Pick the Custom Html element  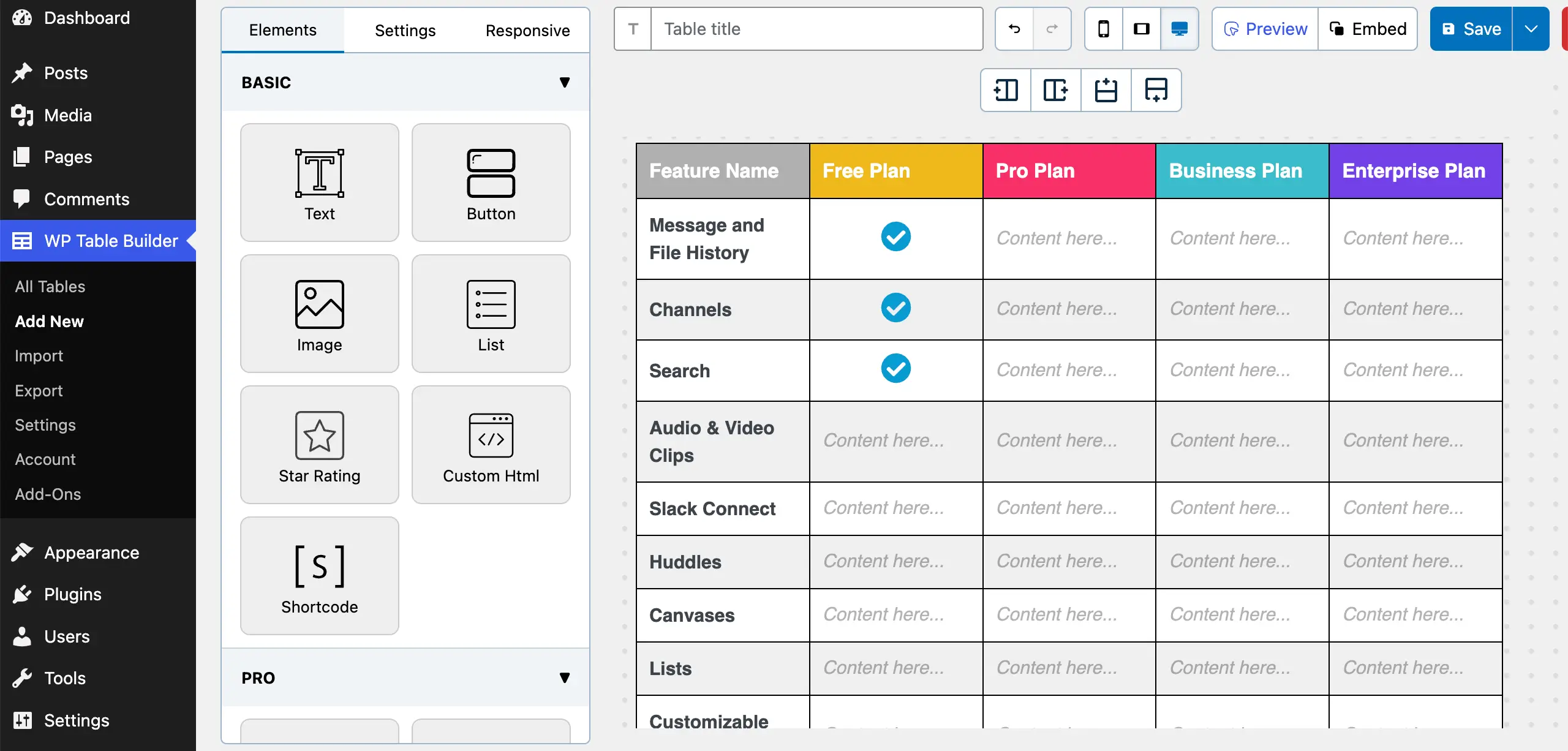[491, 445]
